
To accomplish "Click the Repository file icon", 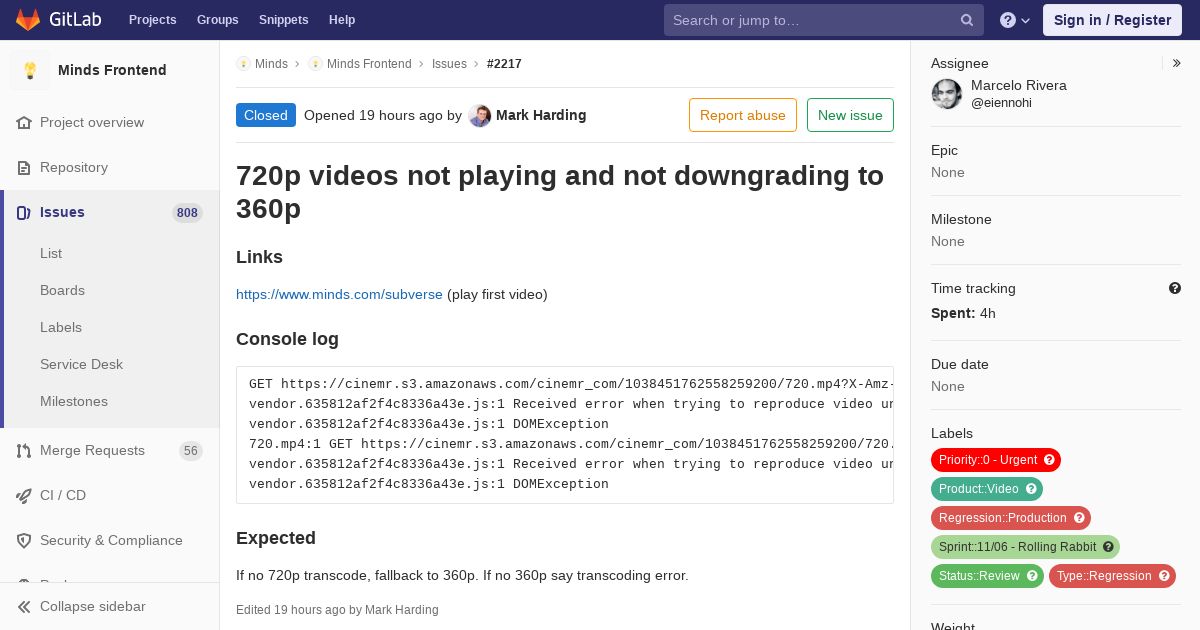I will 24,167.
